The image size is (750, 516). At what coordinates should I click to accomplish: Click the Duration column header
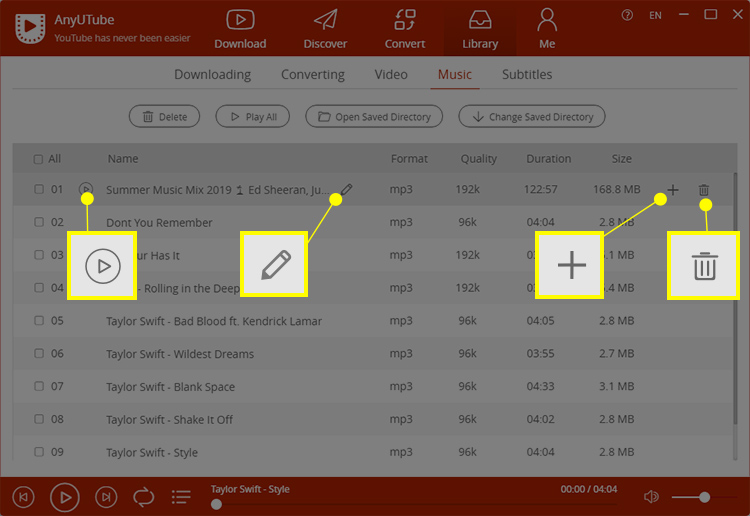pos(549,159)
